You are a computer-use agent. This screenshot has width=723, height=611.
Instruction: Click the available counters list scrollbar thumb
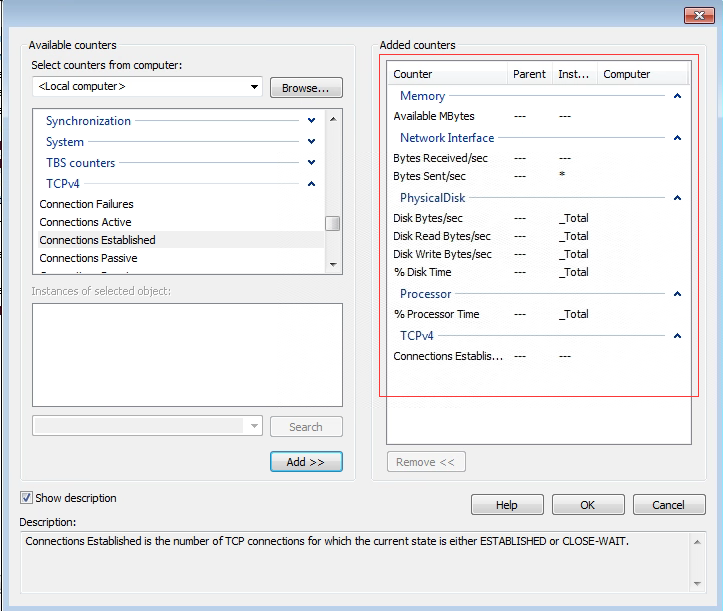pos(332,223)
